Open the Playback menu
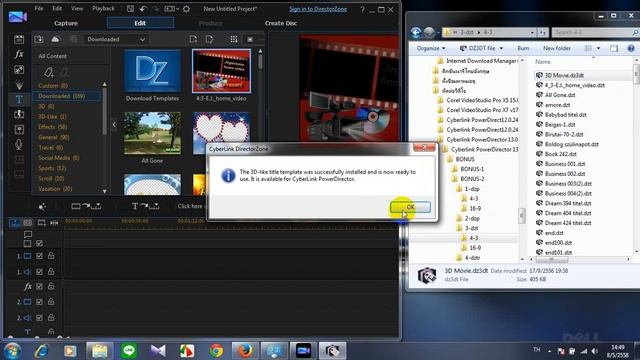Image resolution: width=640 pixels, height=360 pixels. tap(103, 8)
